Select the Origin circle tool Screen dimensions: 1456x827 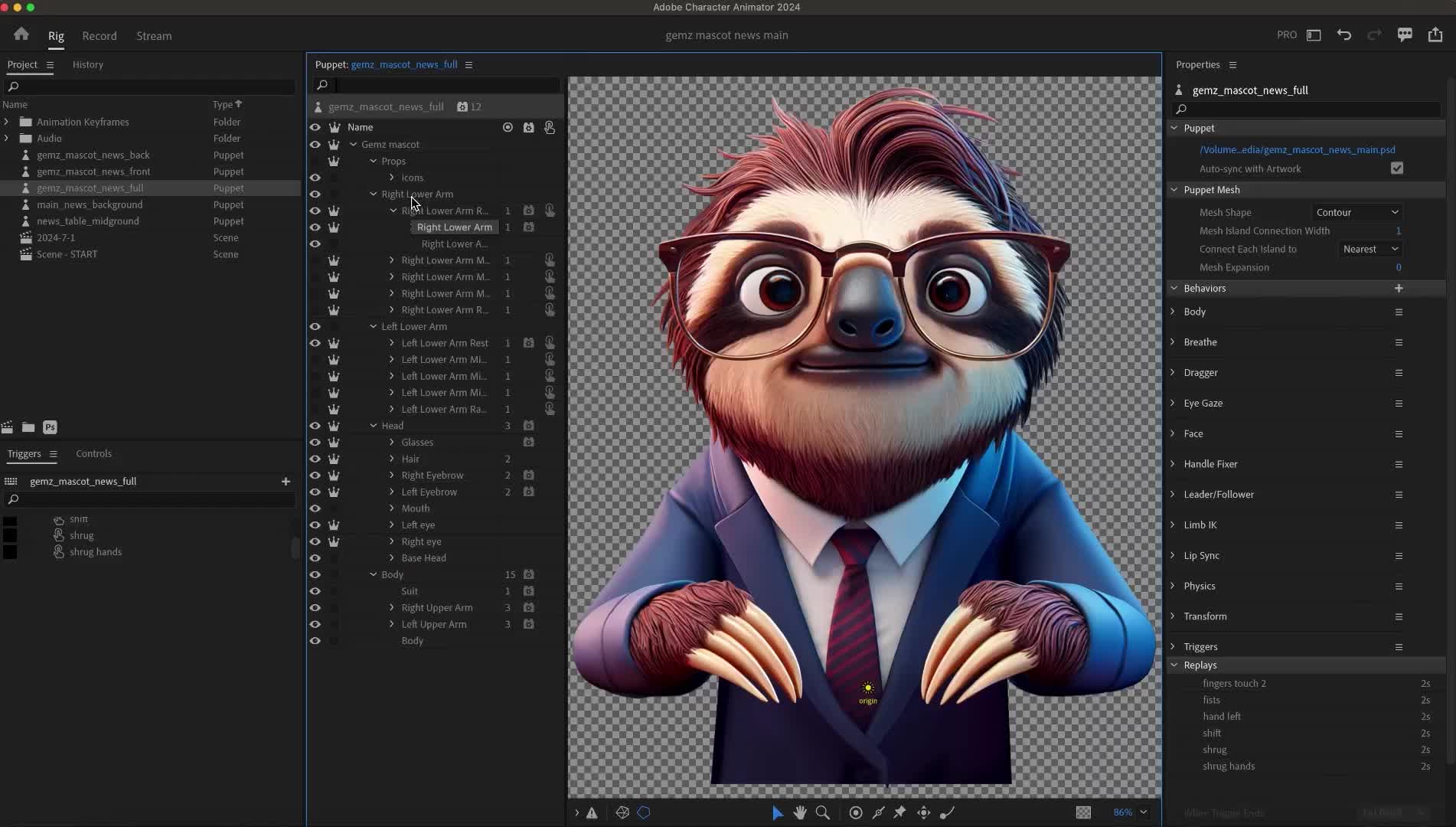[x=856, y=812]
